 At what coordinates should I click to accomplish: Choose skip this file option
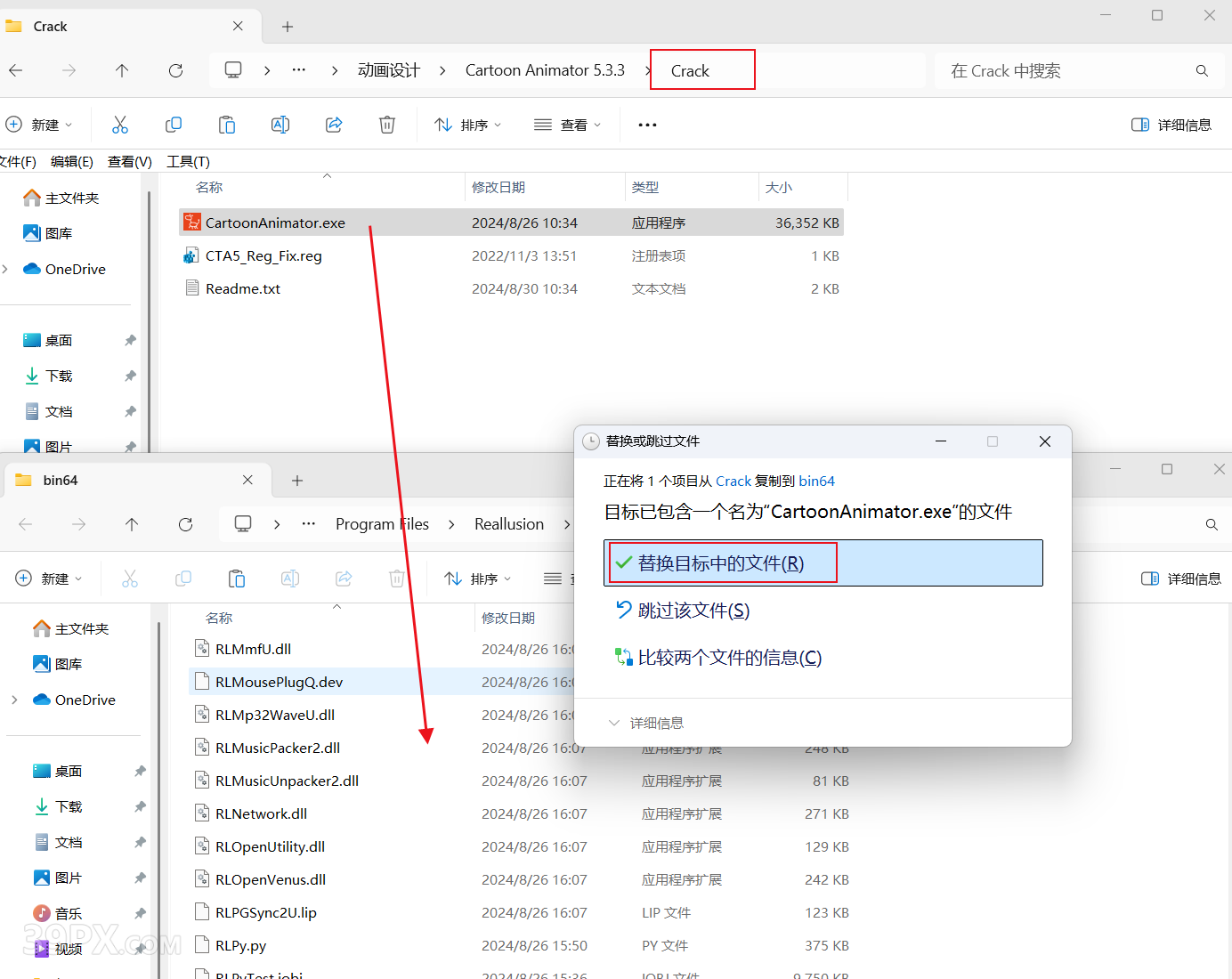693,611
